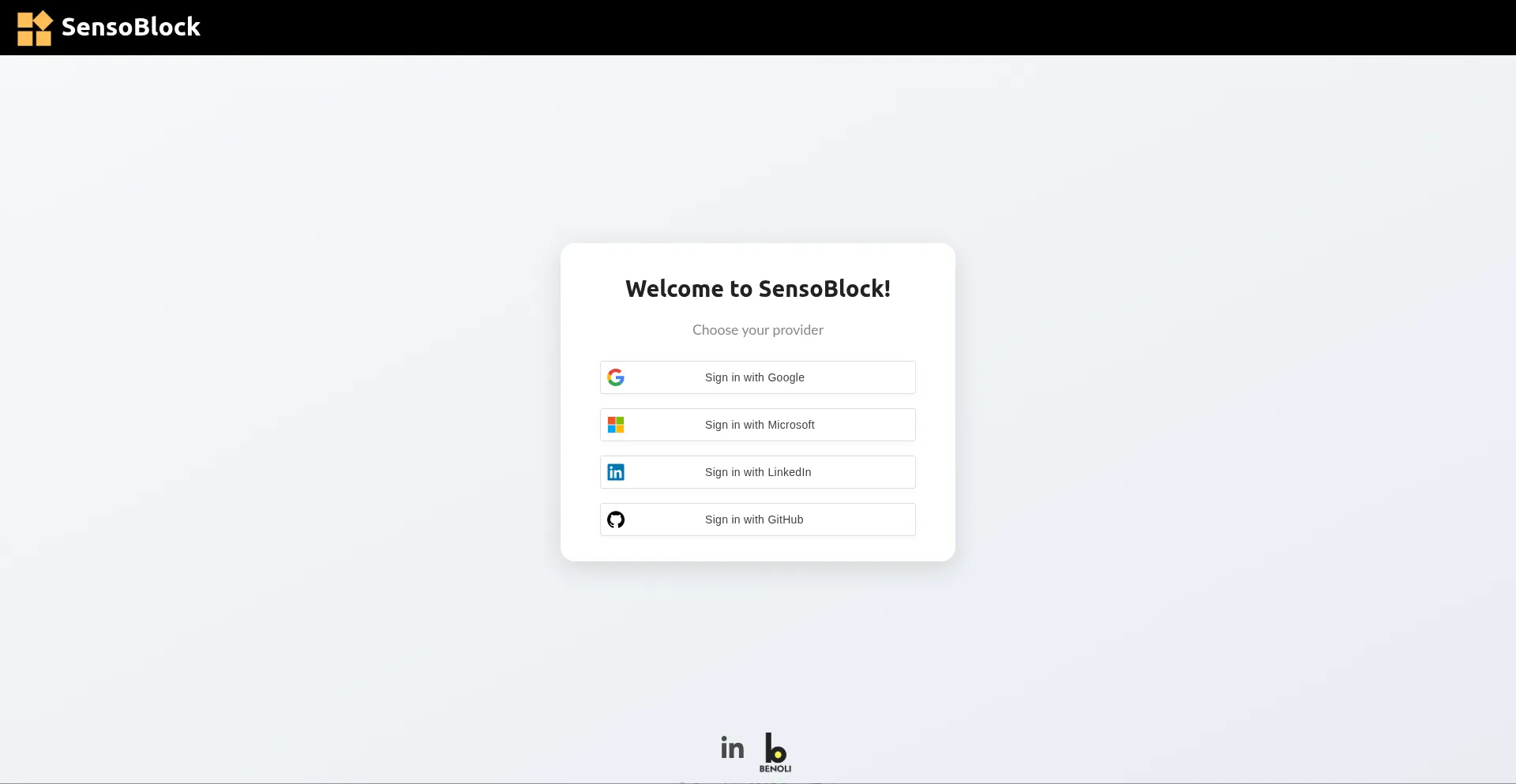Click the SensoBlock orange blocks logo

(34, 28)
